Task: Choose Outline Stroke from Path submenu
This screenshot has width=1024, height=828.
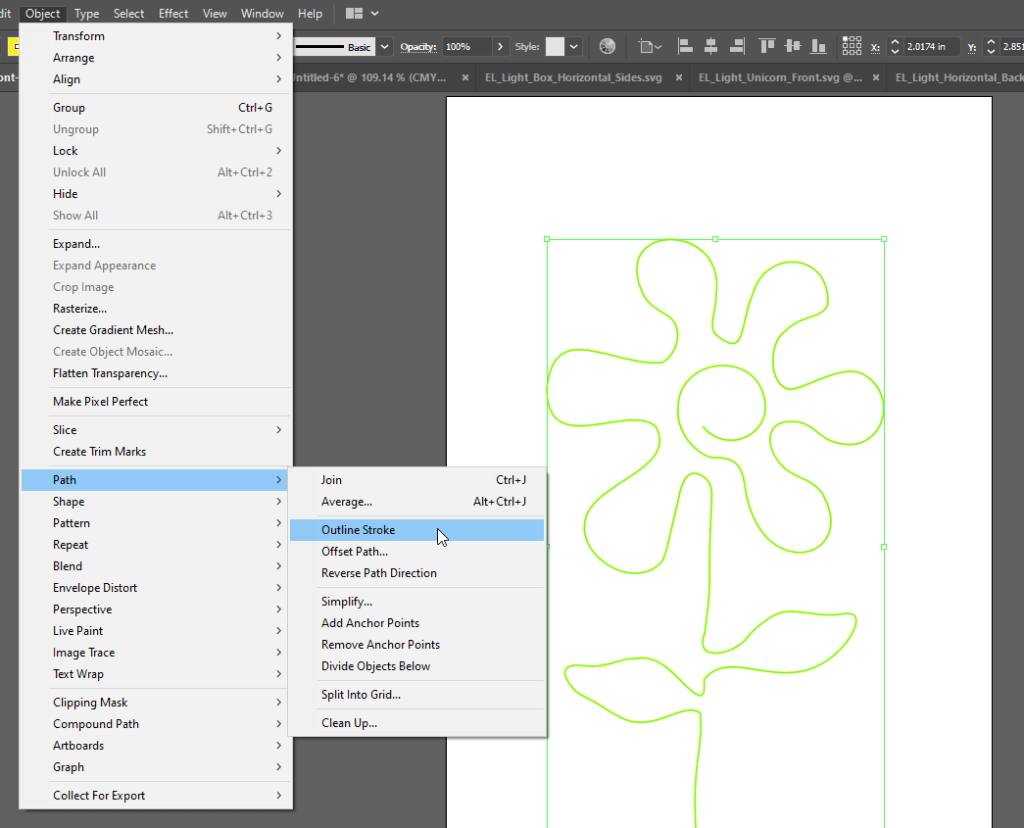Action: pyautogui.click(x=358, y=530)
